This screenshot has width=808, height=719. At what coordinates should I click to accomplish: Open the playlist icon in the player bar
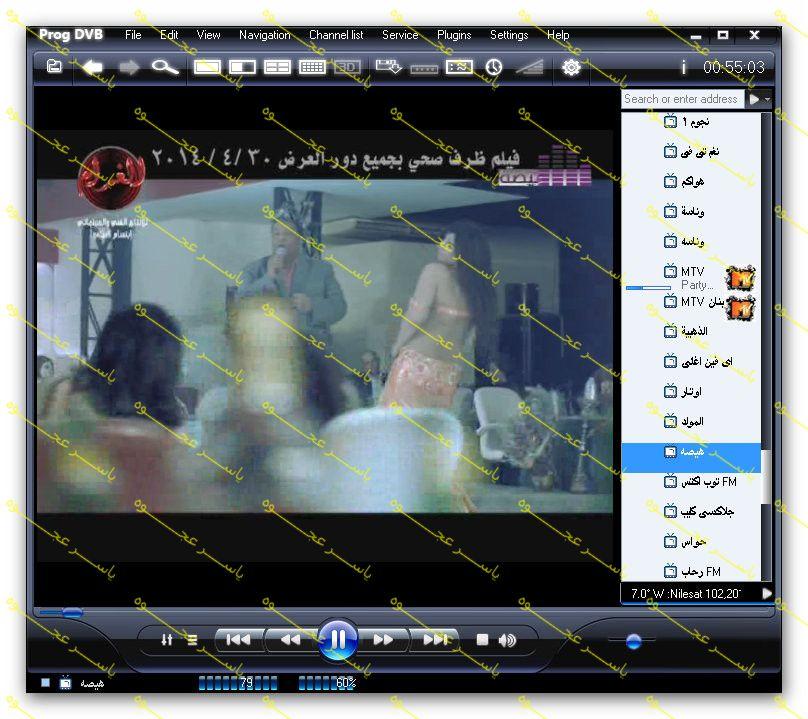pos(192,640)
